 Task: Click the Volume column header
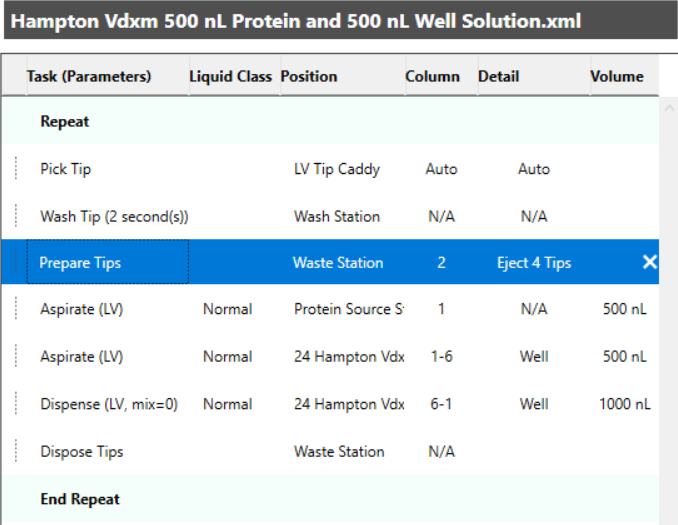pos(617,76)
